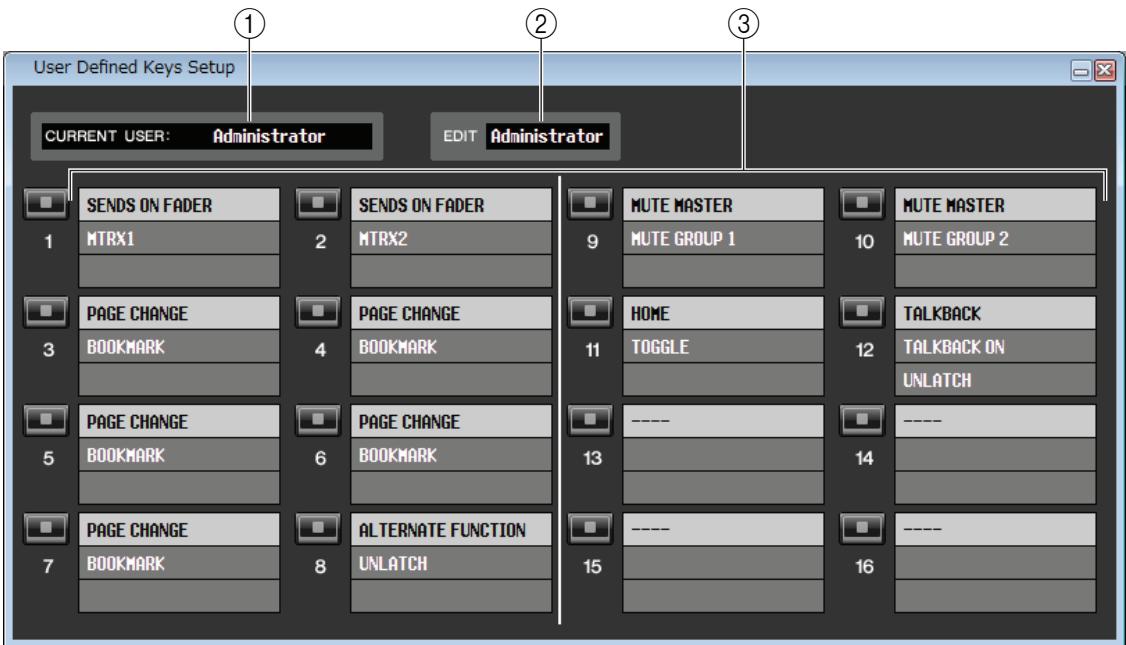Click the user defined key 15 button
1126x645 pixels.
pos(590,529)
